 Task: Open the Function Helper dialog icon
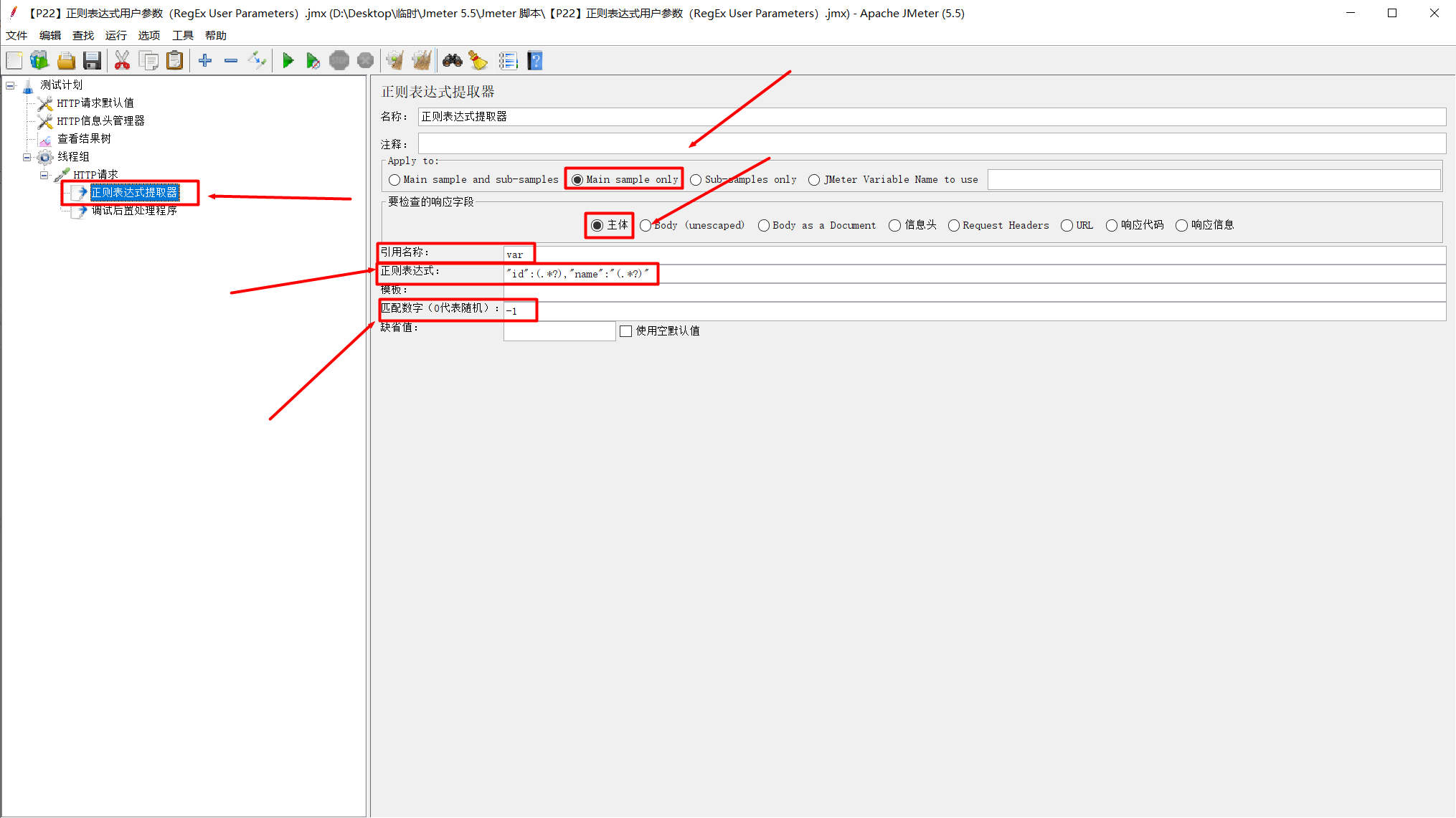pos(508,60)
